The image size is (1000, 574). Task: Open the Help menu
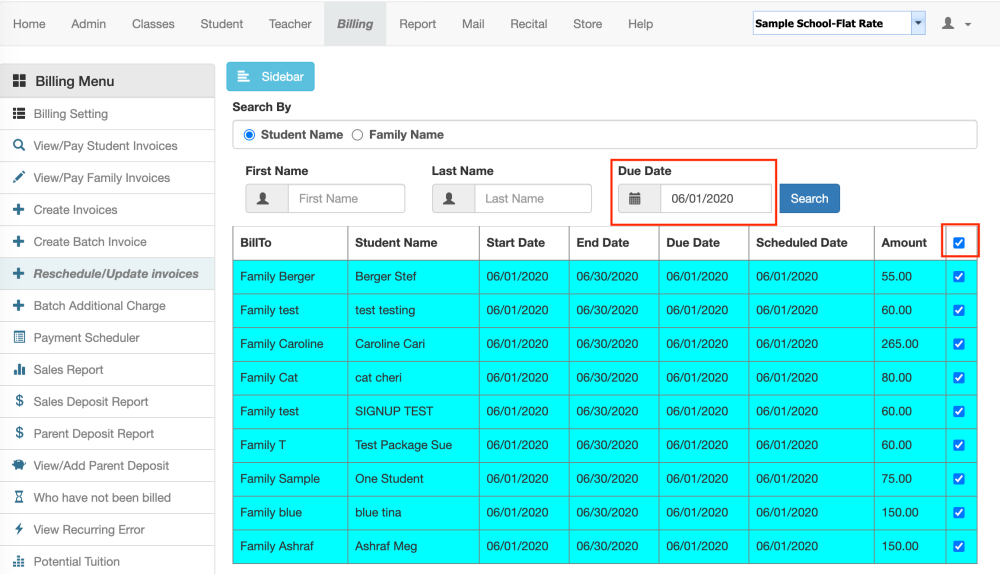[640, 24]
